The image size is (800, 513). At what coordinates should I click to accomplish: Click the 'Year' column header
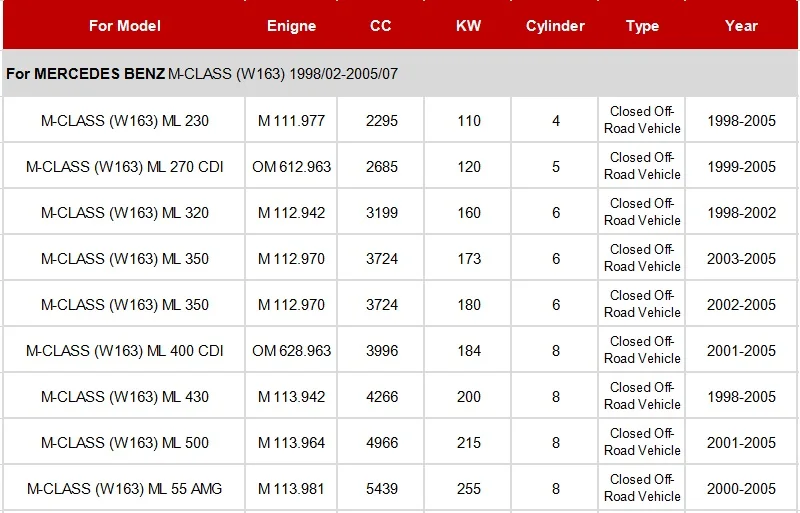(741, 26)
